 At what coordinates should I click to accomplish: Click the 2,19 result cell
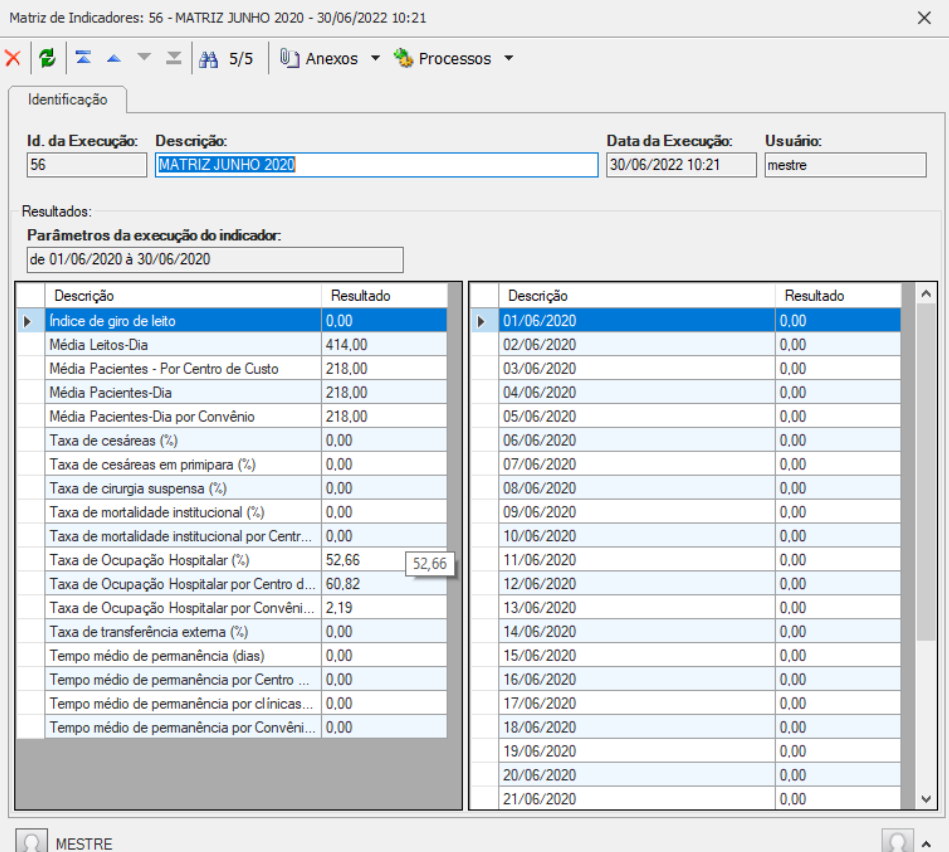384,608
